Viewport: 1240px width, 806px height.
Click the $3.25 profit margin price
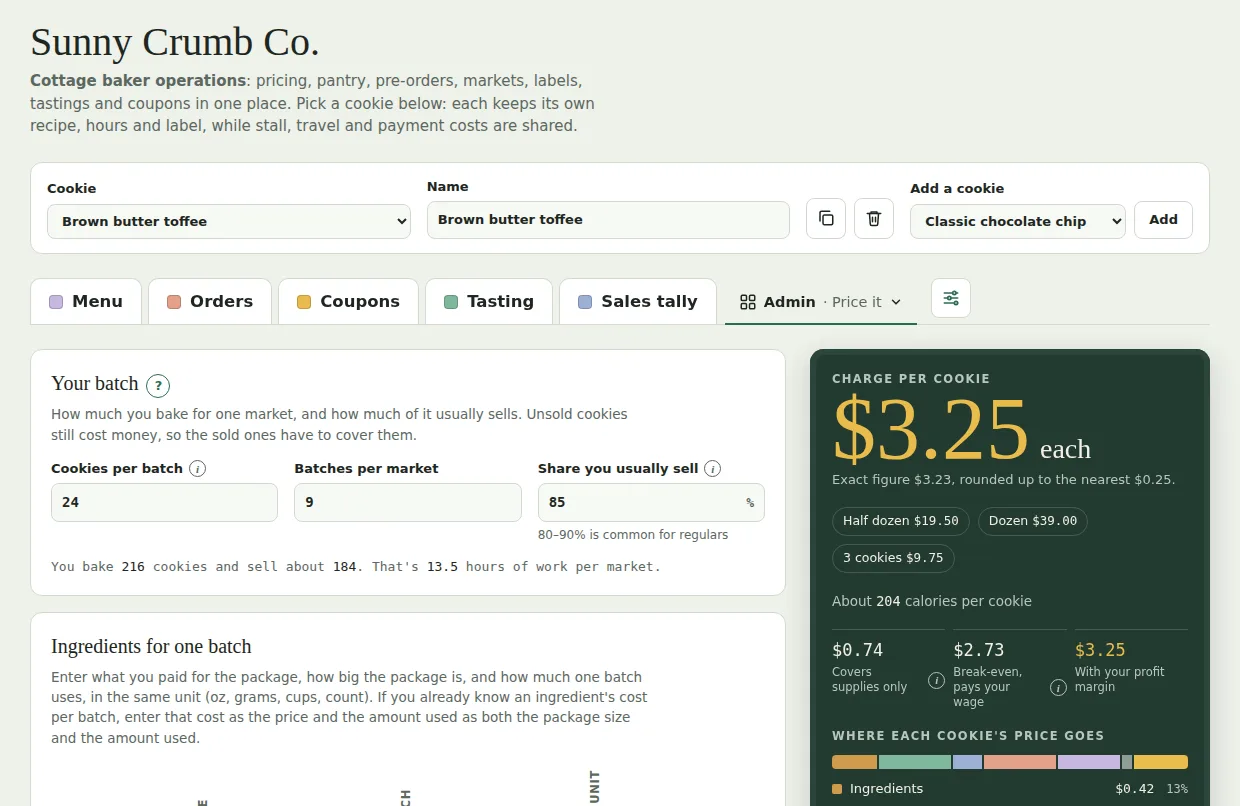(1100, 650)
